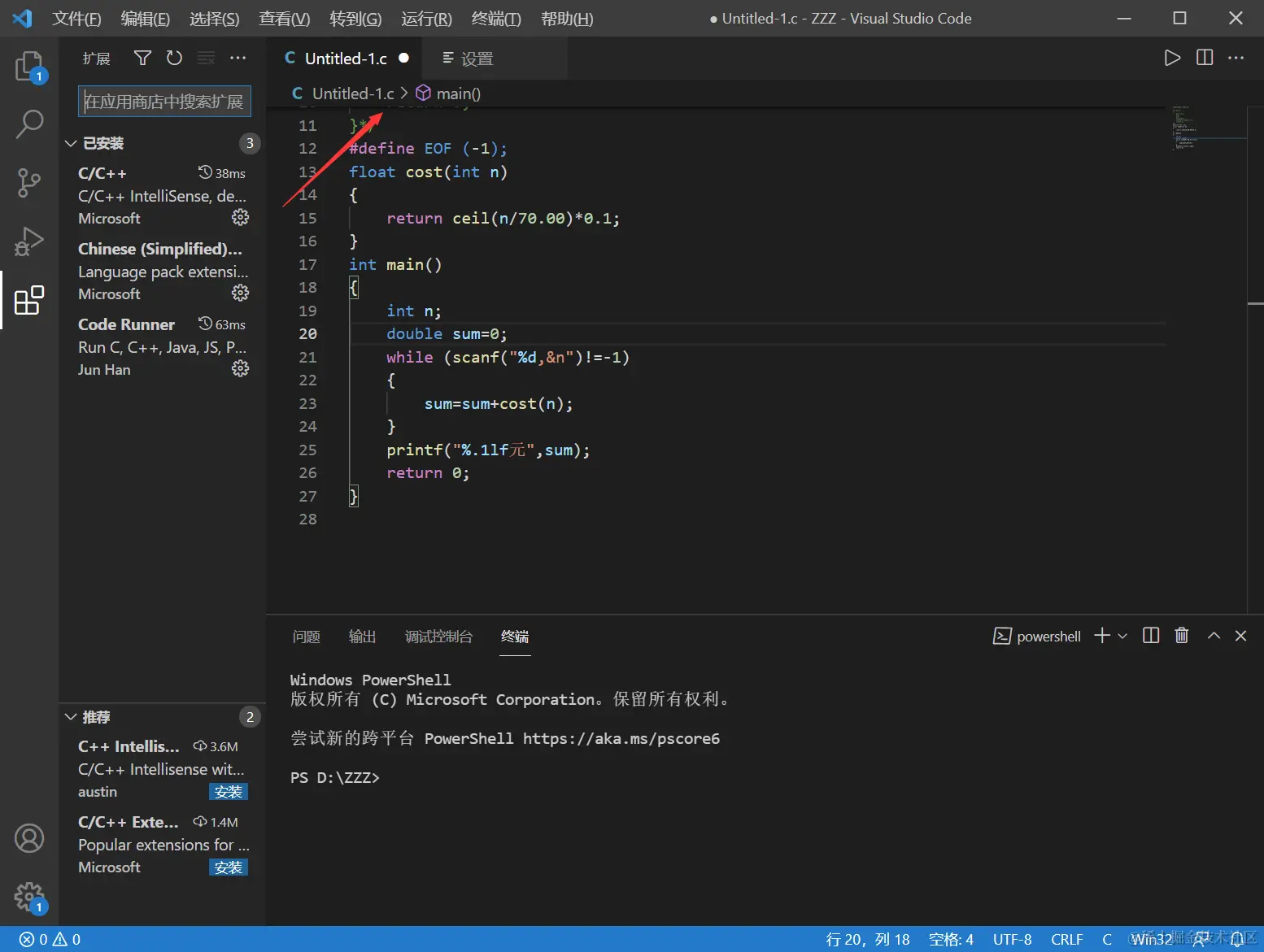Screen dimensions: 1264x952
Task: Open the 查看 menu
Action: 285,19
